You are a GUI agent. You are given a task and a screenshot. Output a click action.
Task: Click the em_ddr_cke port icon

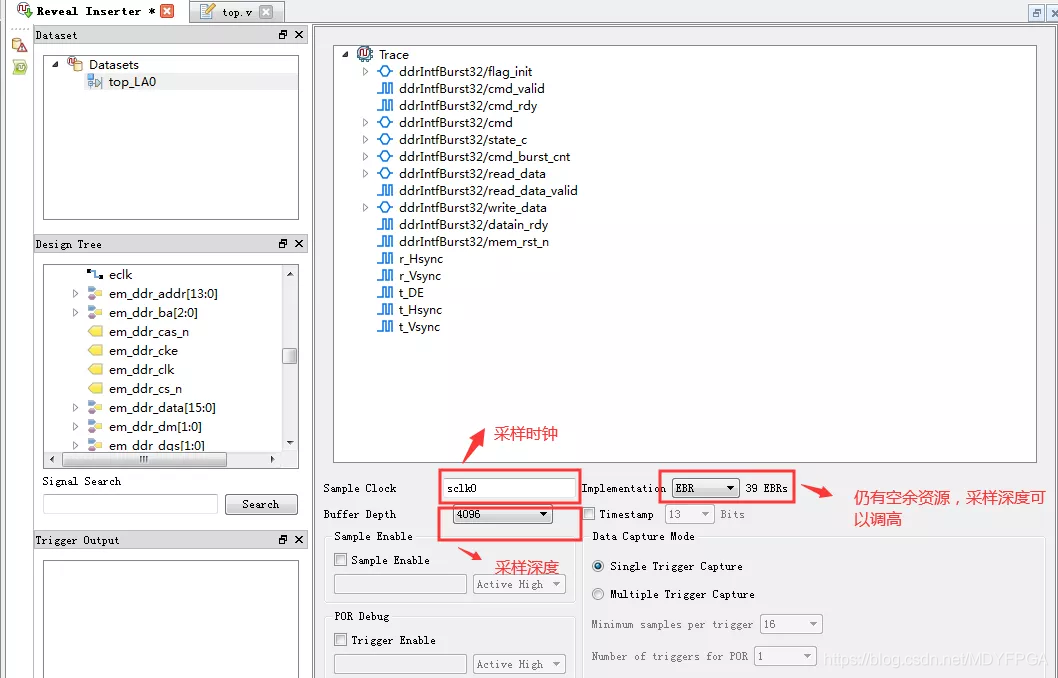[95, 350]
